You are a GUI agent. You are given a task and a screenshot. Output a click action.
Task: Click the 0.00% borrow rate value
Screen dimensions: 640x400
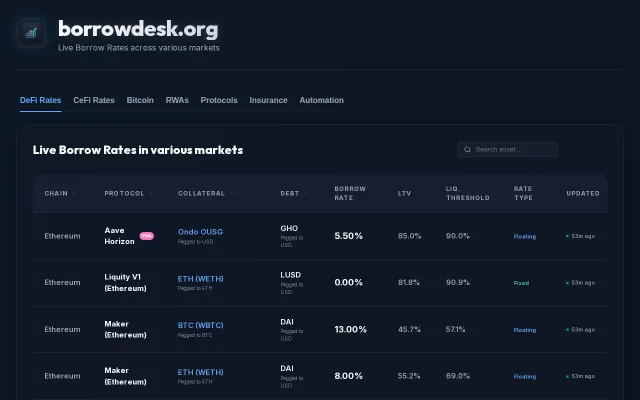pos(348,282)
